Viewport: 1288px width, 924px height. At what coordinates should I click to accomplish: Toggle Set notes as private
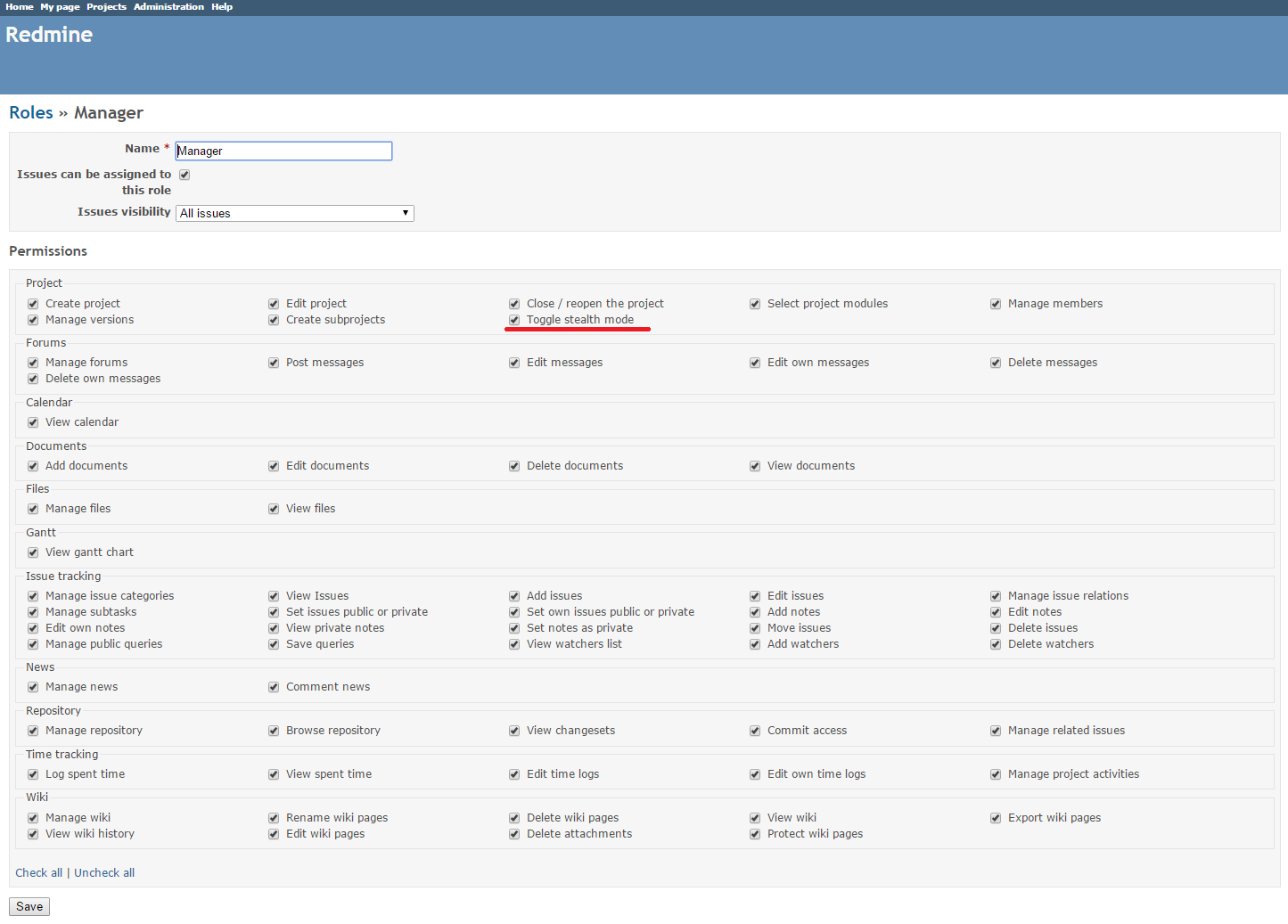(x=514, y=628)
